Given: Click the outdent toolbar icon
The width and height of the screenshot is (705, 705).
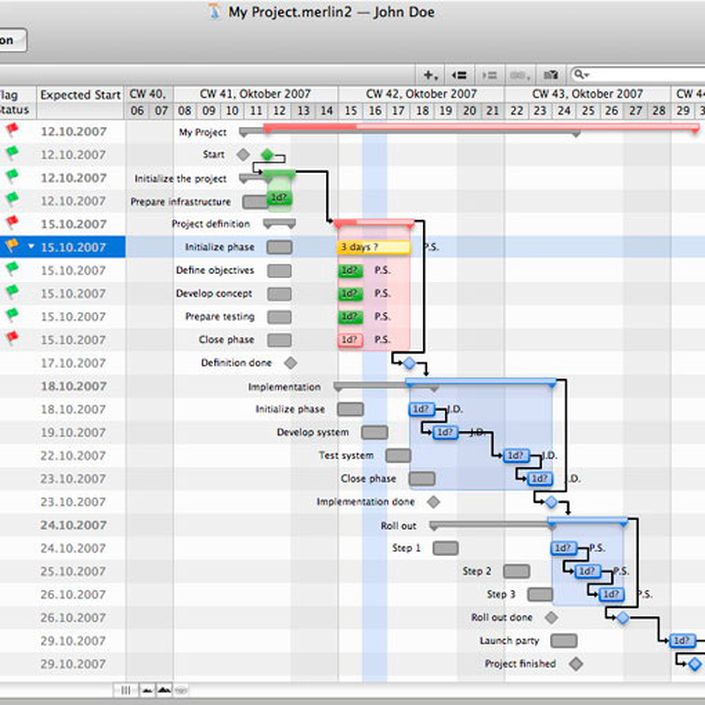Looking at the screenshot, I should tap(459, 75).
